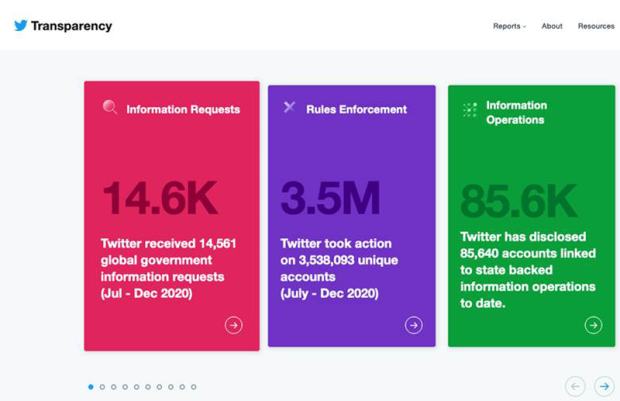
Task: Click the Information Operations dotted icon
Action: click(469, 111)
